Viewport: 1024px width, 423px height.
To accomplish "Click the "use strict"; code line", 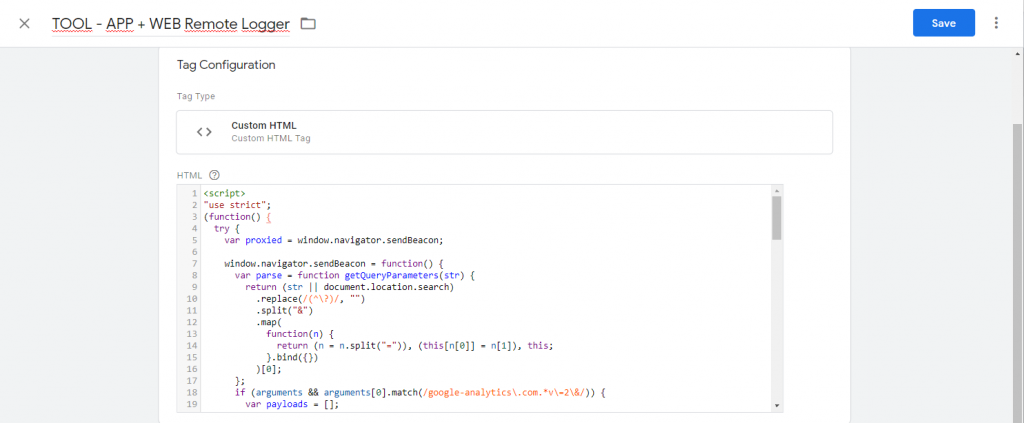I will (237, 205).
